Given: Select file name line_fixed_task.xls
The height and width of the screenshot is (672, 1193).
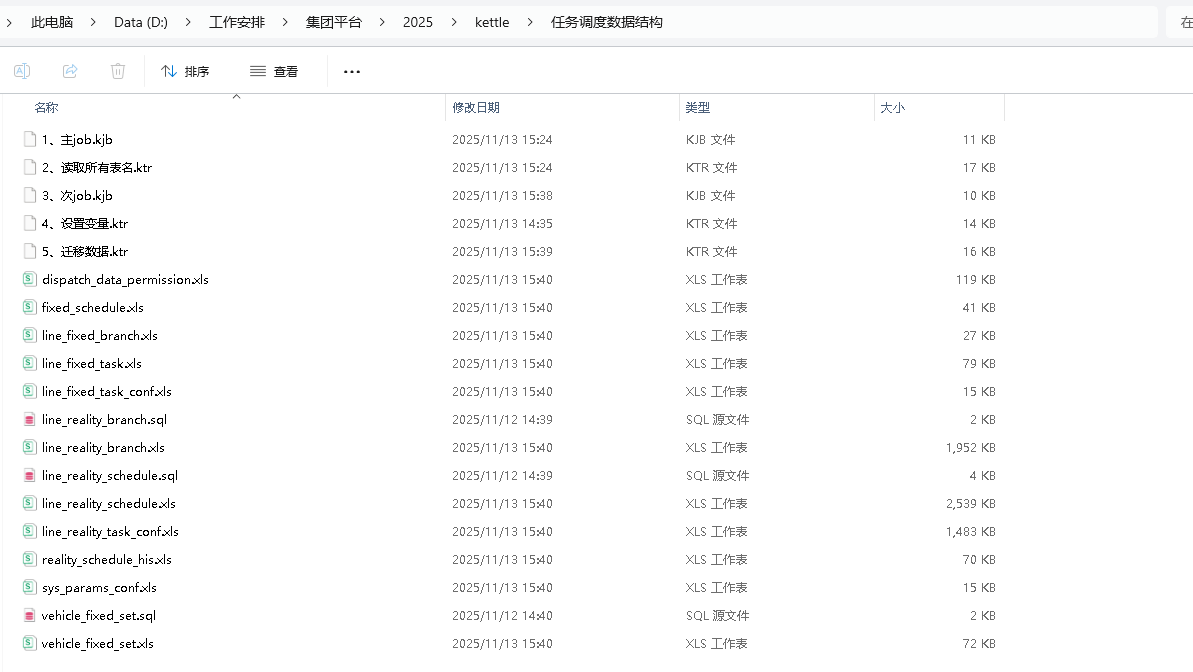Looking at the screenshot, I should click(92, 364).
